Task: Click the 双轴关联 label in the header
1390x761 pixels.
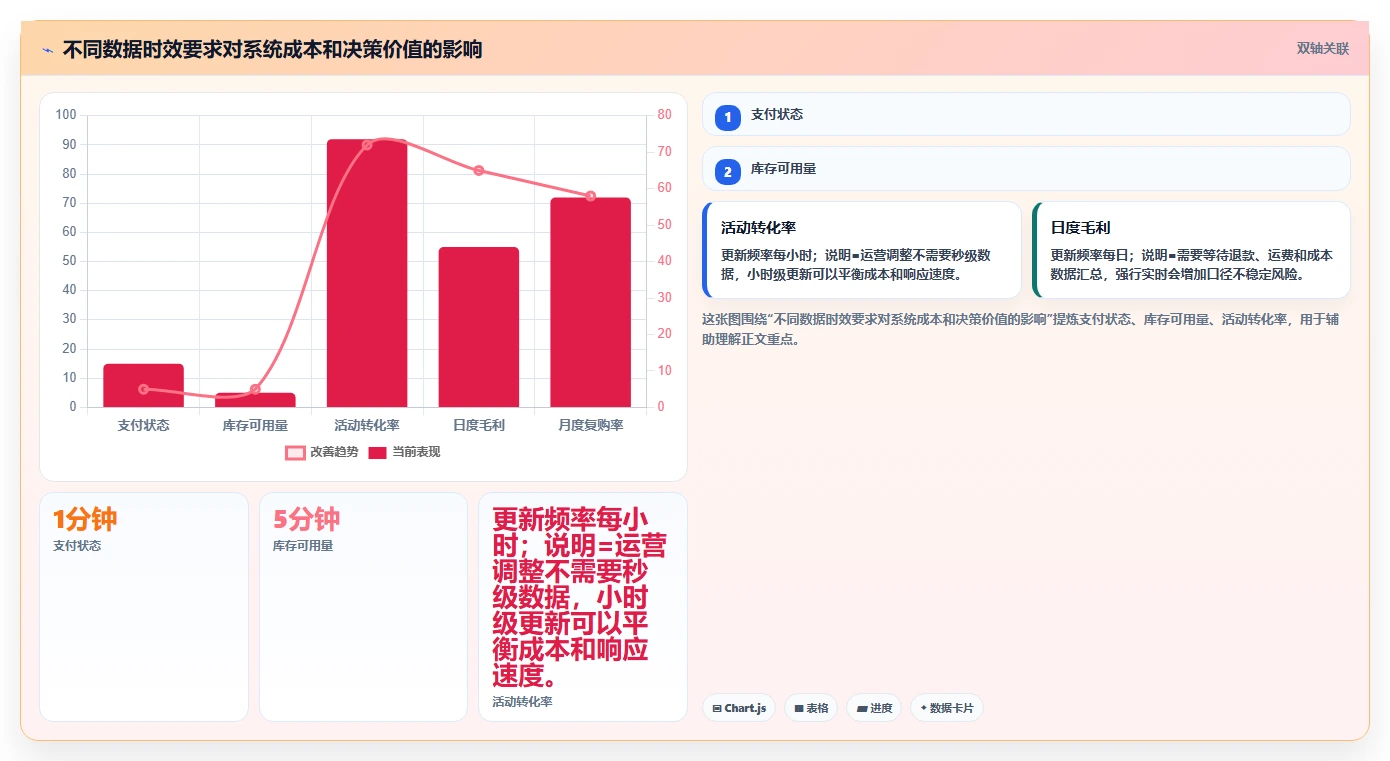Action: click(1323, 48)
